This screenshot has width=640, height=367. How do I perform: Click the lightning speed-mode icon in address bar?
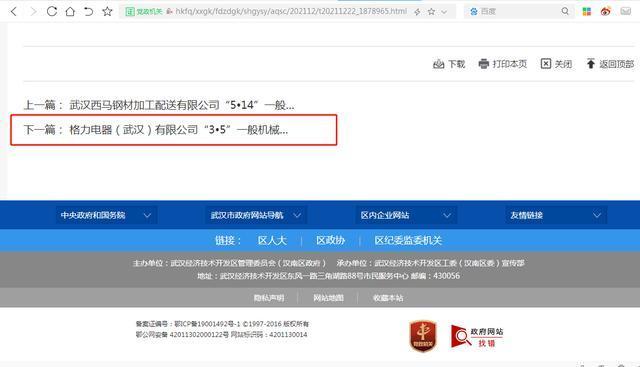(417, 12)
